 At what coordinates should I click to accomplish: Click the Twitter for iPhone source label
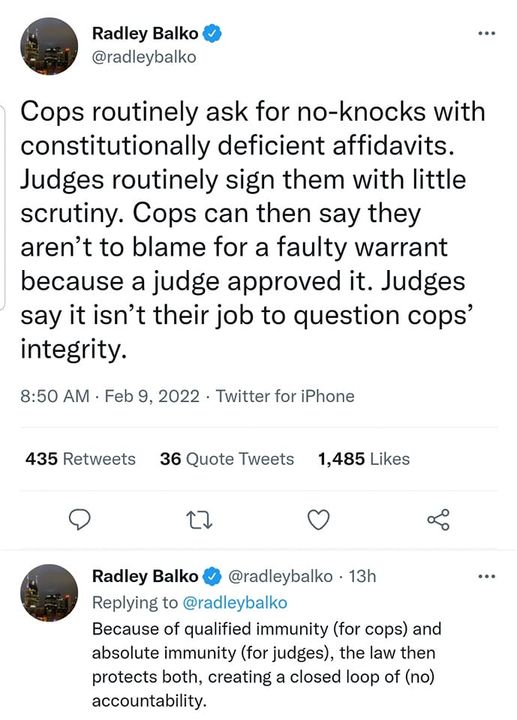click(x=285, y=396)
